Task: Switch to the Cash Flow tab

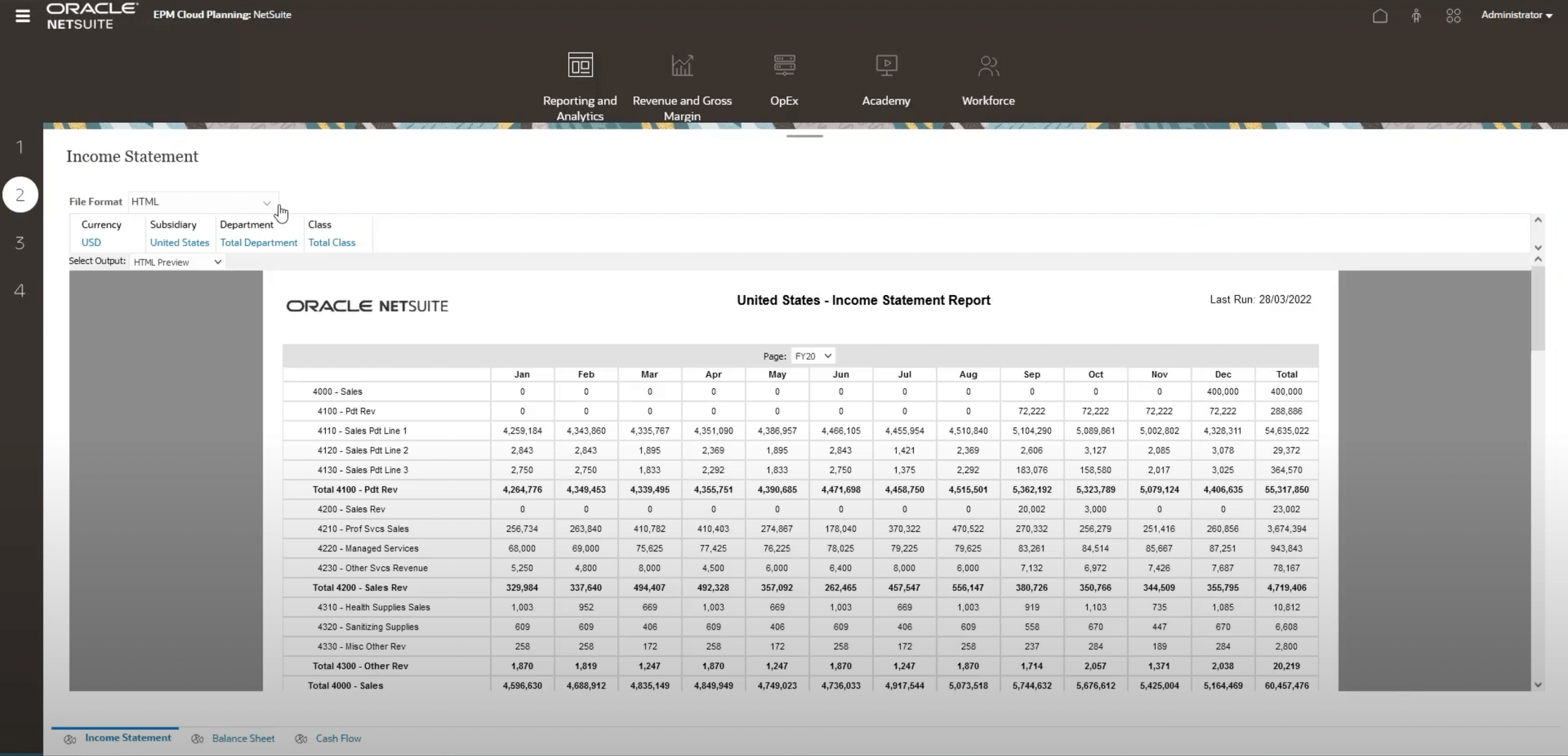Action: point(338,738)
